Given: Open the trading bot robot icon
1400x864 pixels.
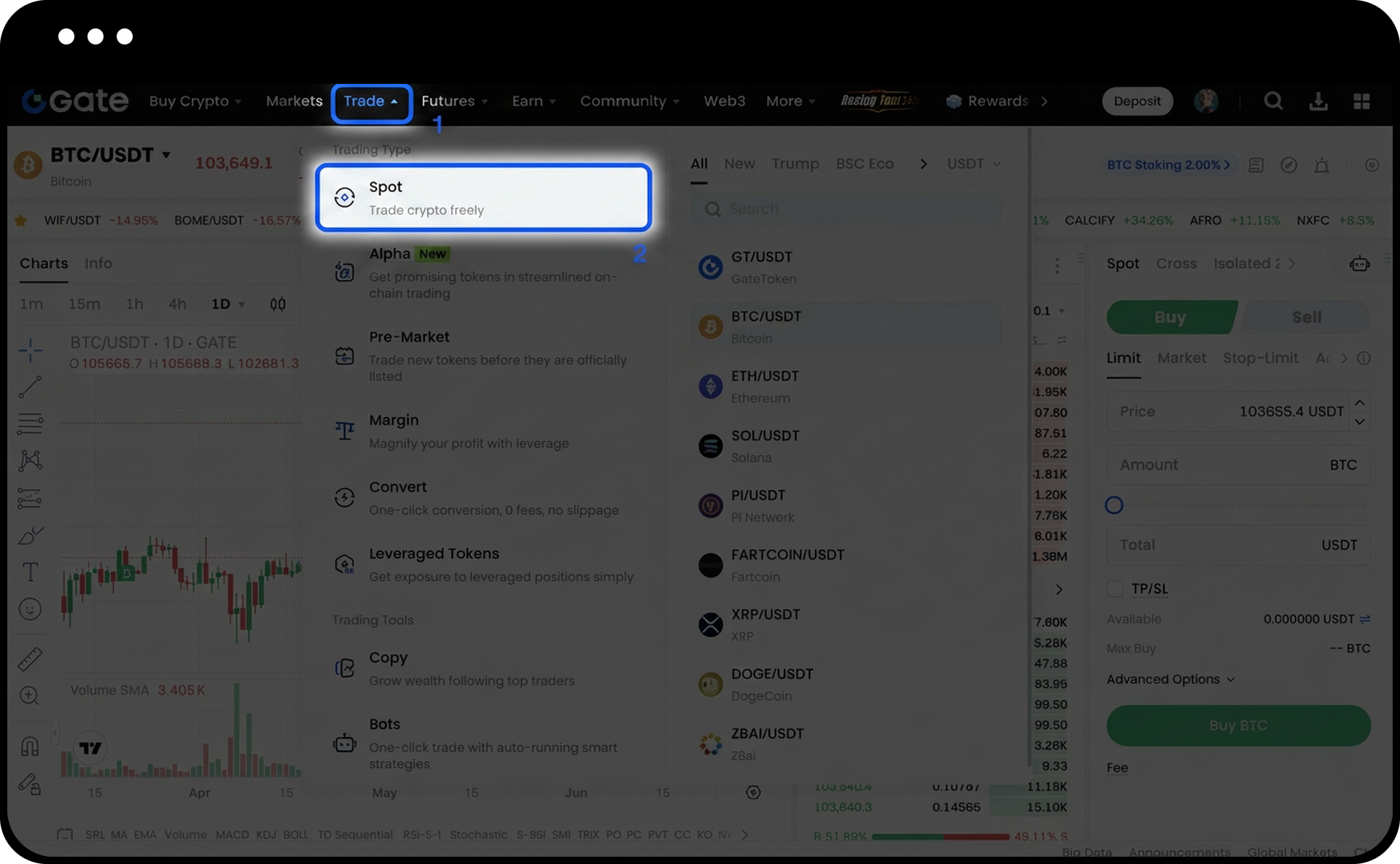Looking at the screenshot, I should pyautogui.click(x=1360, y=263).
